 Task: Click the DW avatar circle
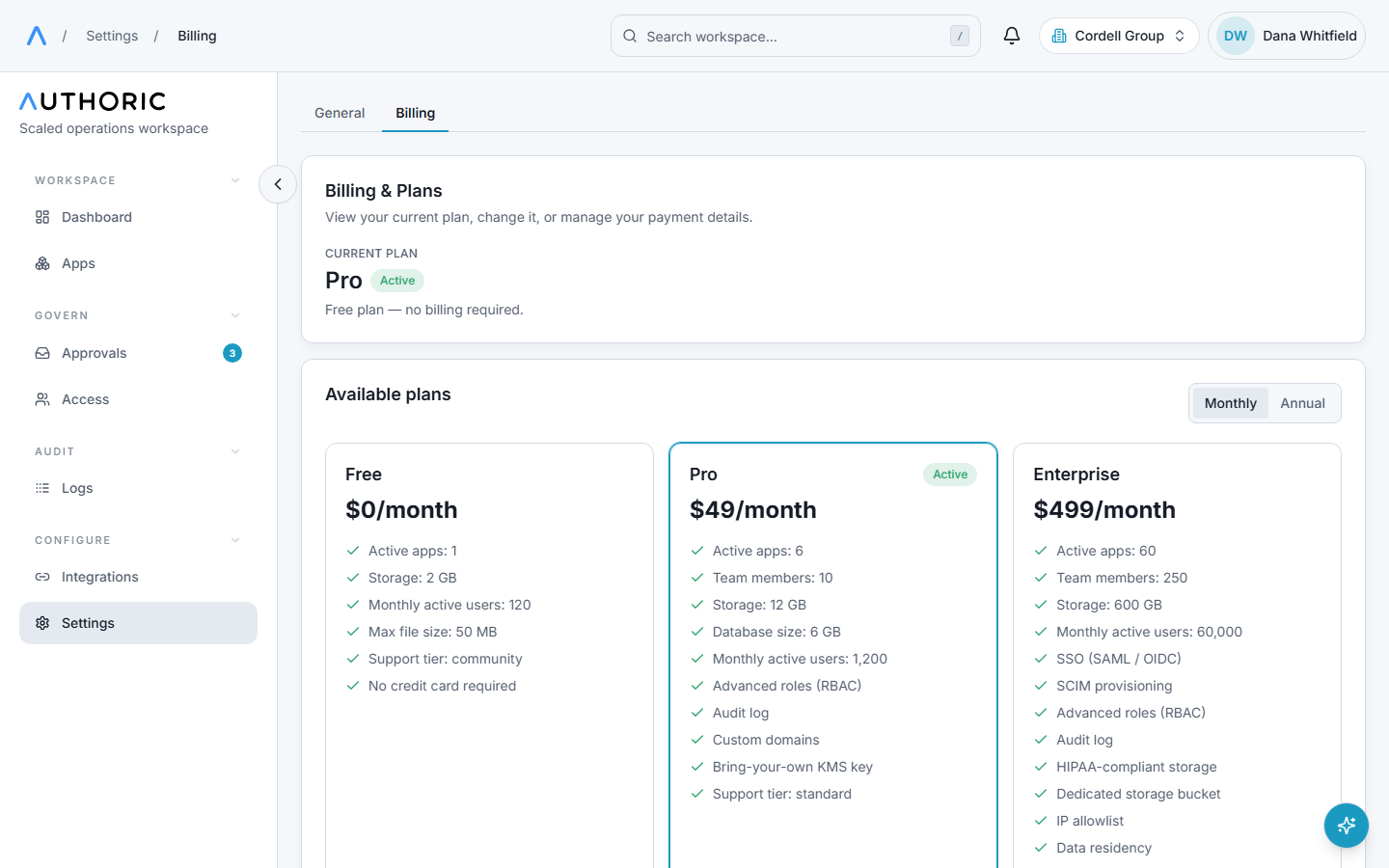[x=1236, y=36]
